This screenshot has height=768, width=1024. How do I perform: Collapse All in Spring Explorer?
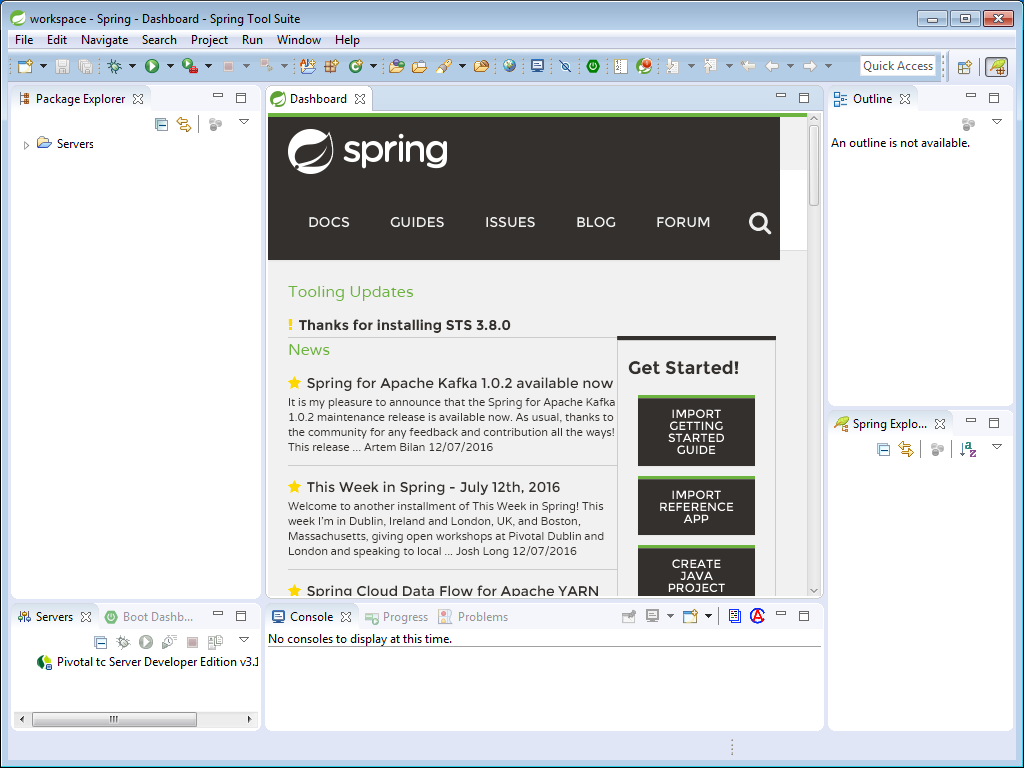click(x=883, y=449)
